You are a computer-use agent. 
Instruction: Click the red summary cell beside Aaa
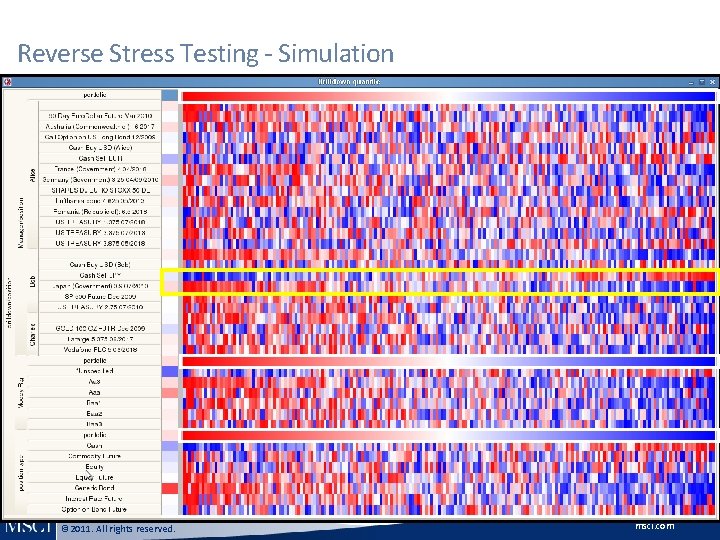(x=170, y=392)
